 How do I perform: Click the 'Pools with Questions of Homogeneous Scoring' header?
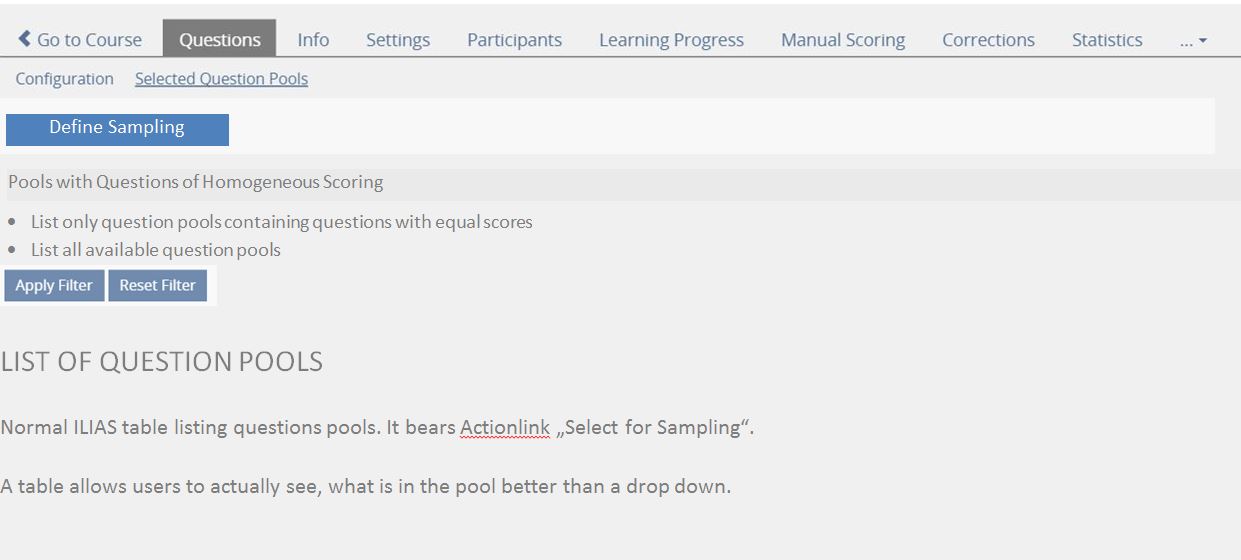[195, 182]
